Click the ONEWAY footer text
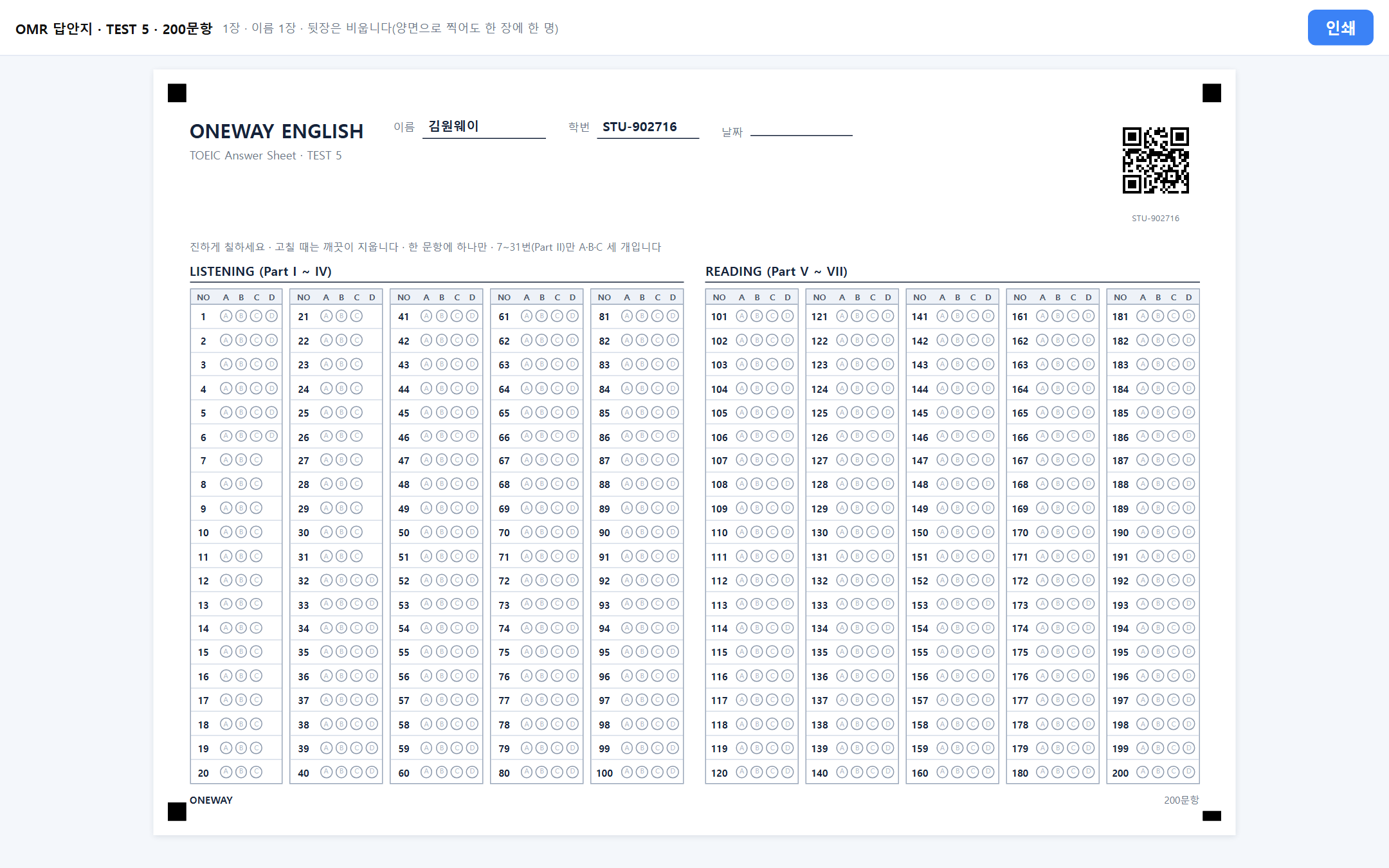This screenshot has width=1389, height=868. [x=211, y=800]
